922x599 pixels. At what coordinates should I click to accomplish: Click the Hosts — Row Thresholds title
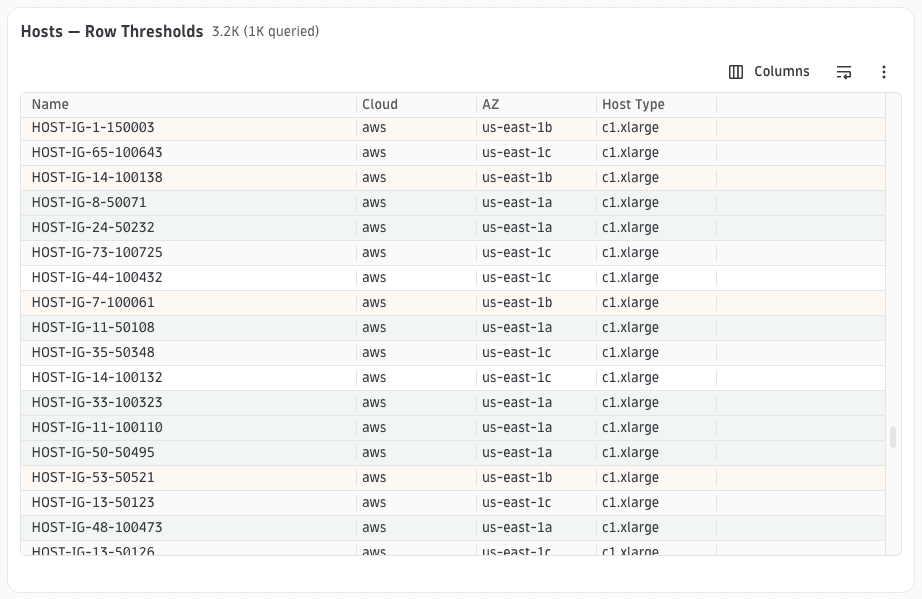point(112,31)
